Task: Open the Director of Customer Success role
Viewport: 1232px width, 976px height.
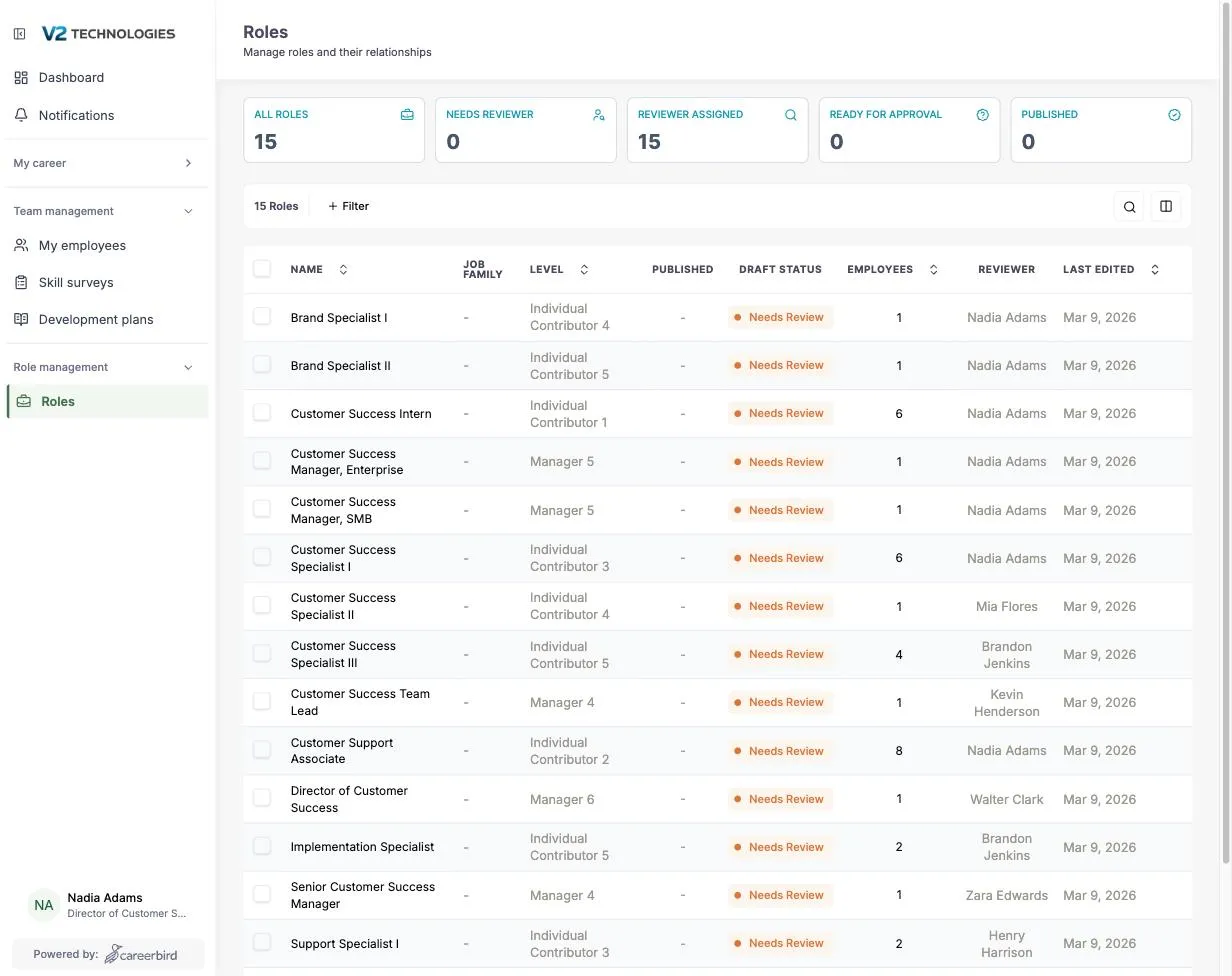Action: (x=349, y=799)
